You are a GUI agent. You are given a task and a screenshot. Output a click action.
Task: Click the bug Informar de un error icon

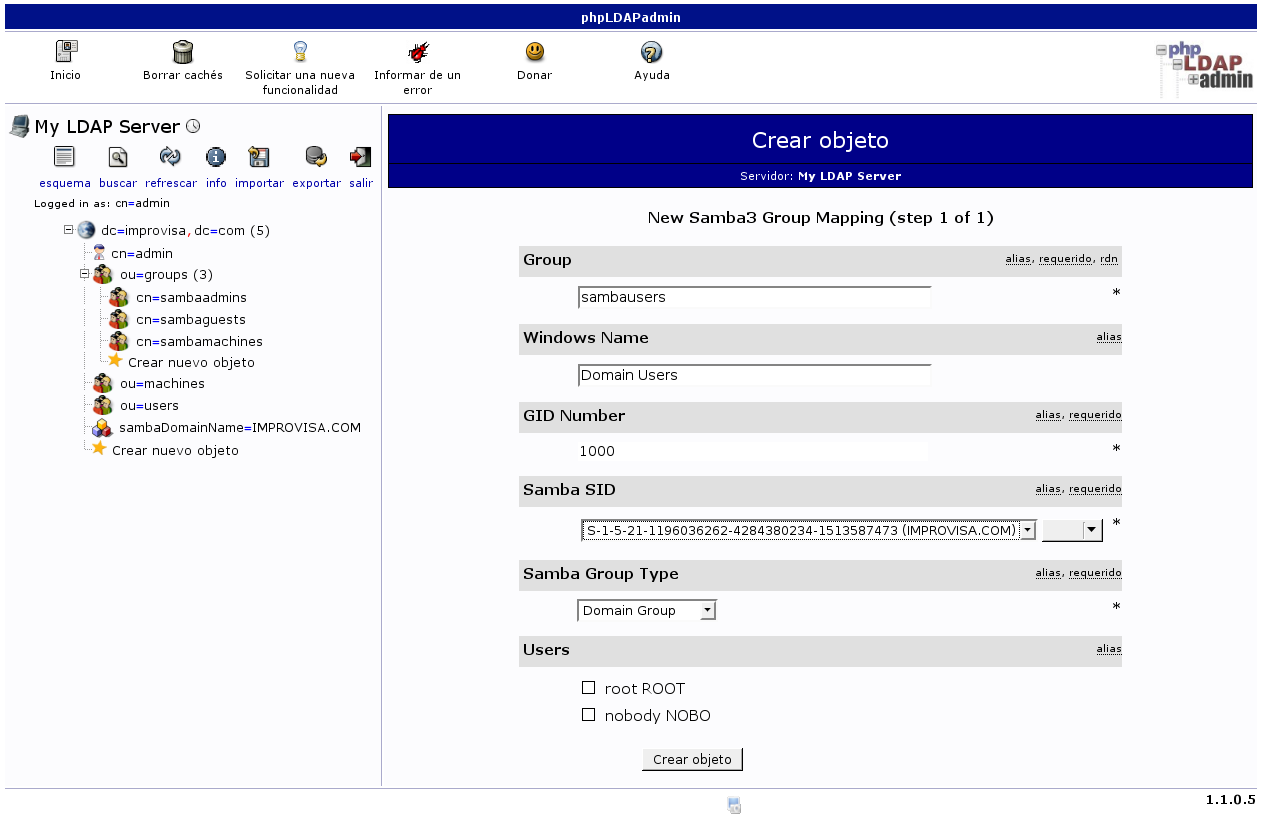(x=417, y=51)
